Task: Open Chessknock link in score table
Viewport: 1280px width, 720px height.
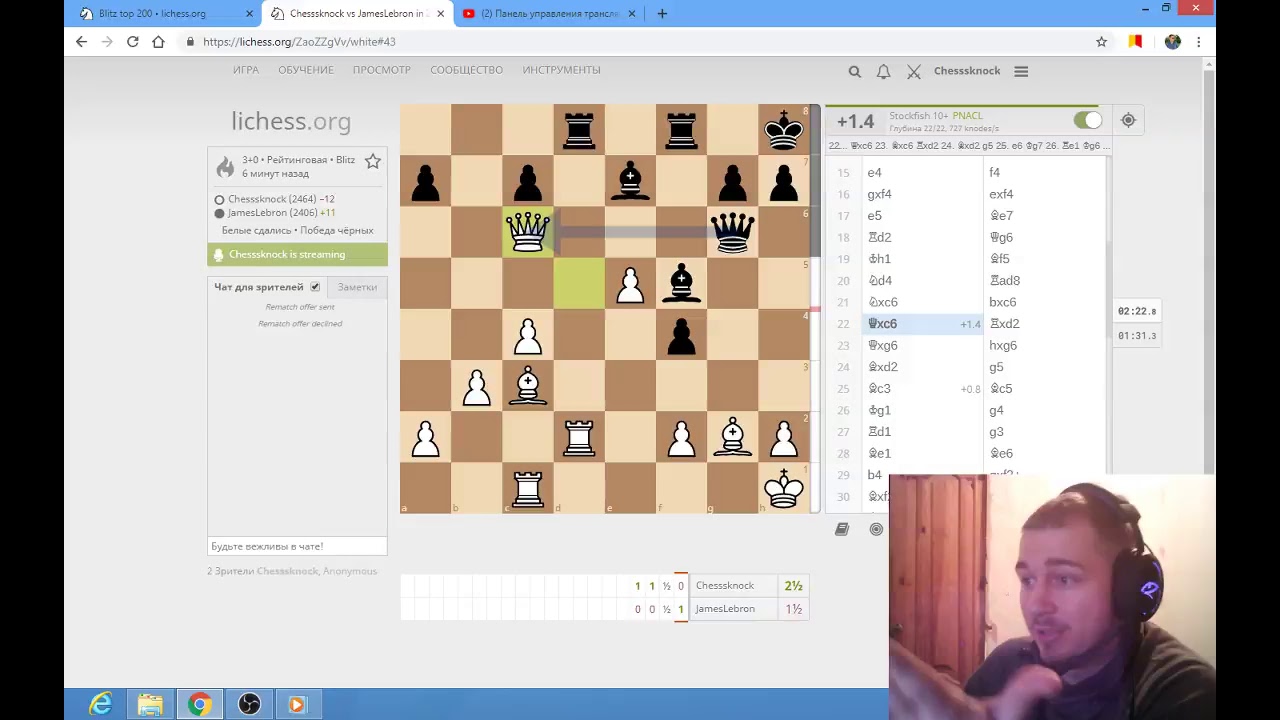Action: (725, 586)
